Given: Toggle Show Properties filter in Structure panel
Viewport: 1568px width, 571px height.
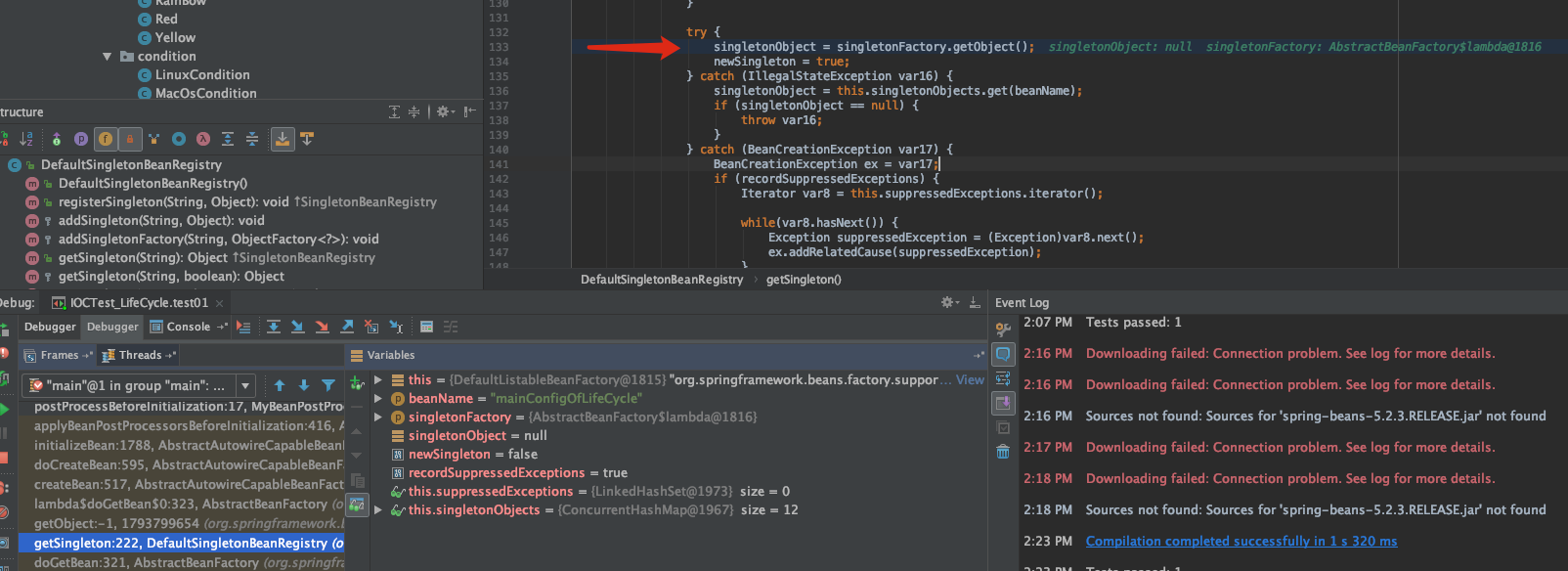Looking at the screenshot, I should pos(81,139).
